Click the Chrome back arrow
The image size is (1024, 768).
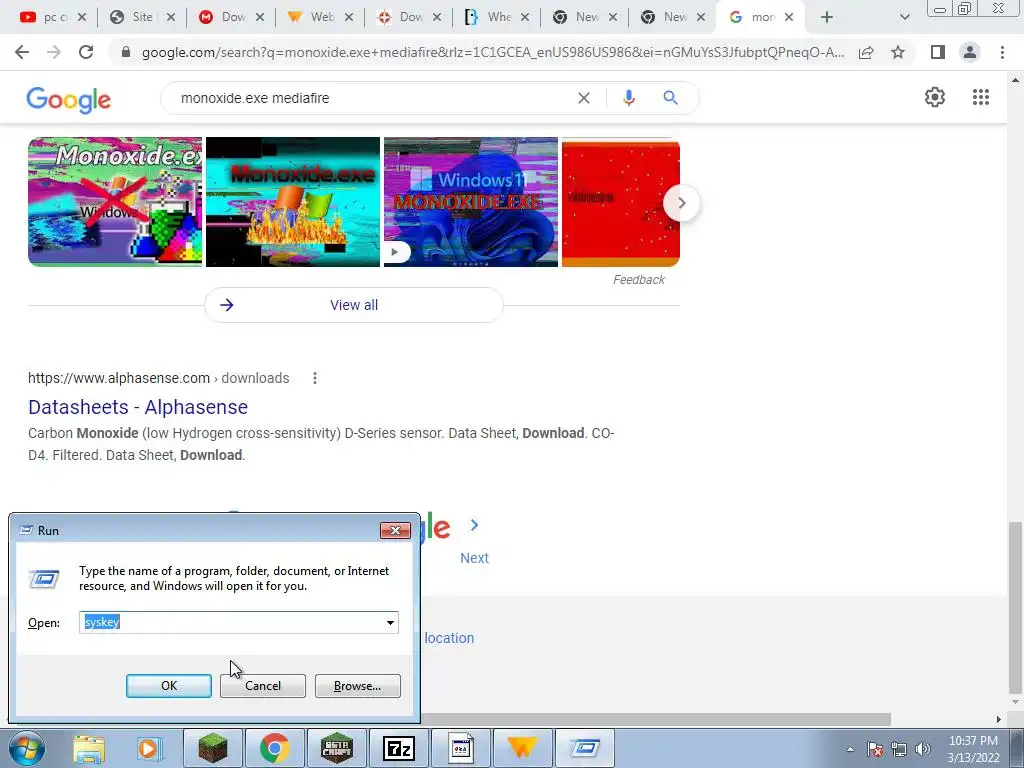pyautogui.click(x=22, y=52)
